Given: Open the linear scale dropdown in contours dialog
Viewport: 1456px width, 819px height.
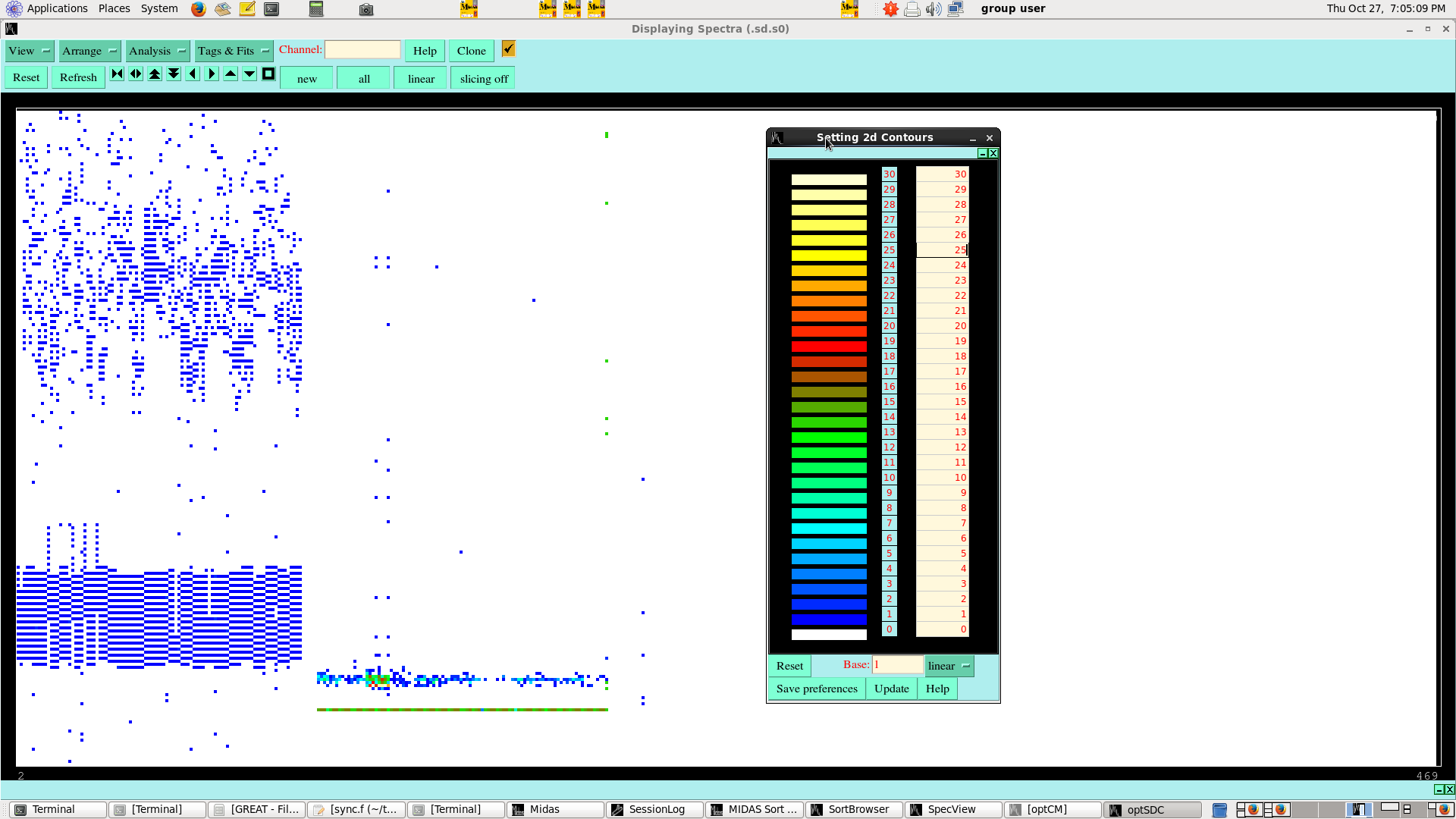Looking at the screenshot, I should [949, 666].
